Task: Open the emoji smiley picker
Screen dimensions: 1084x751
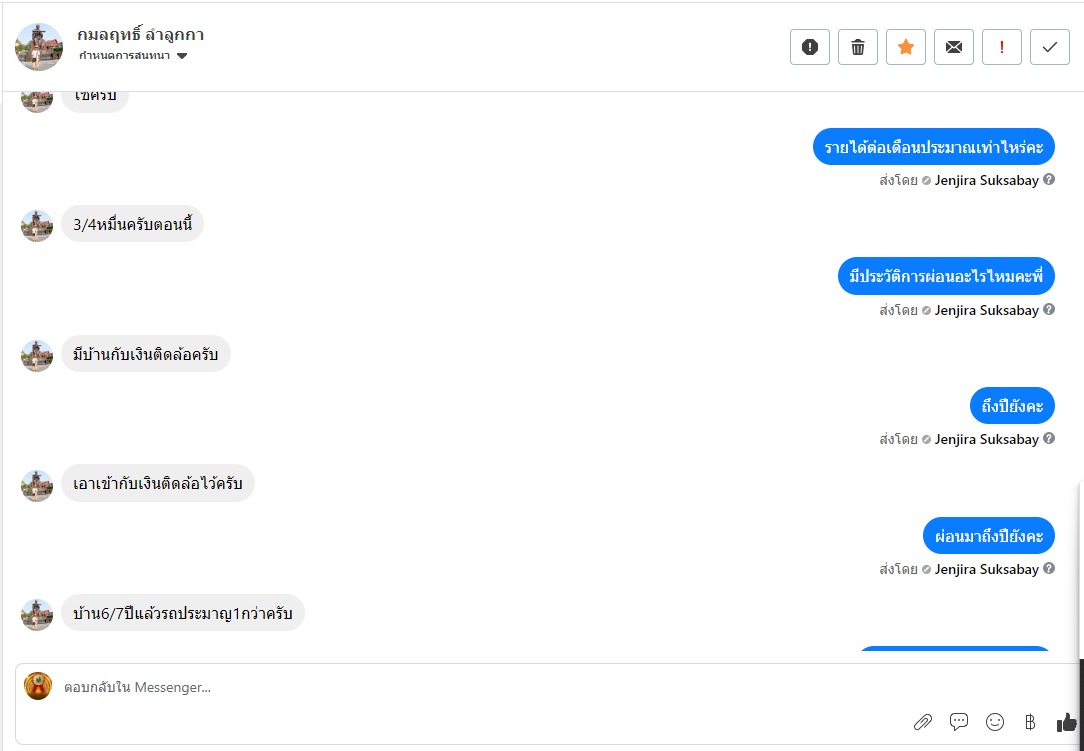Action: coord(995,722)
